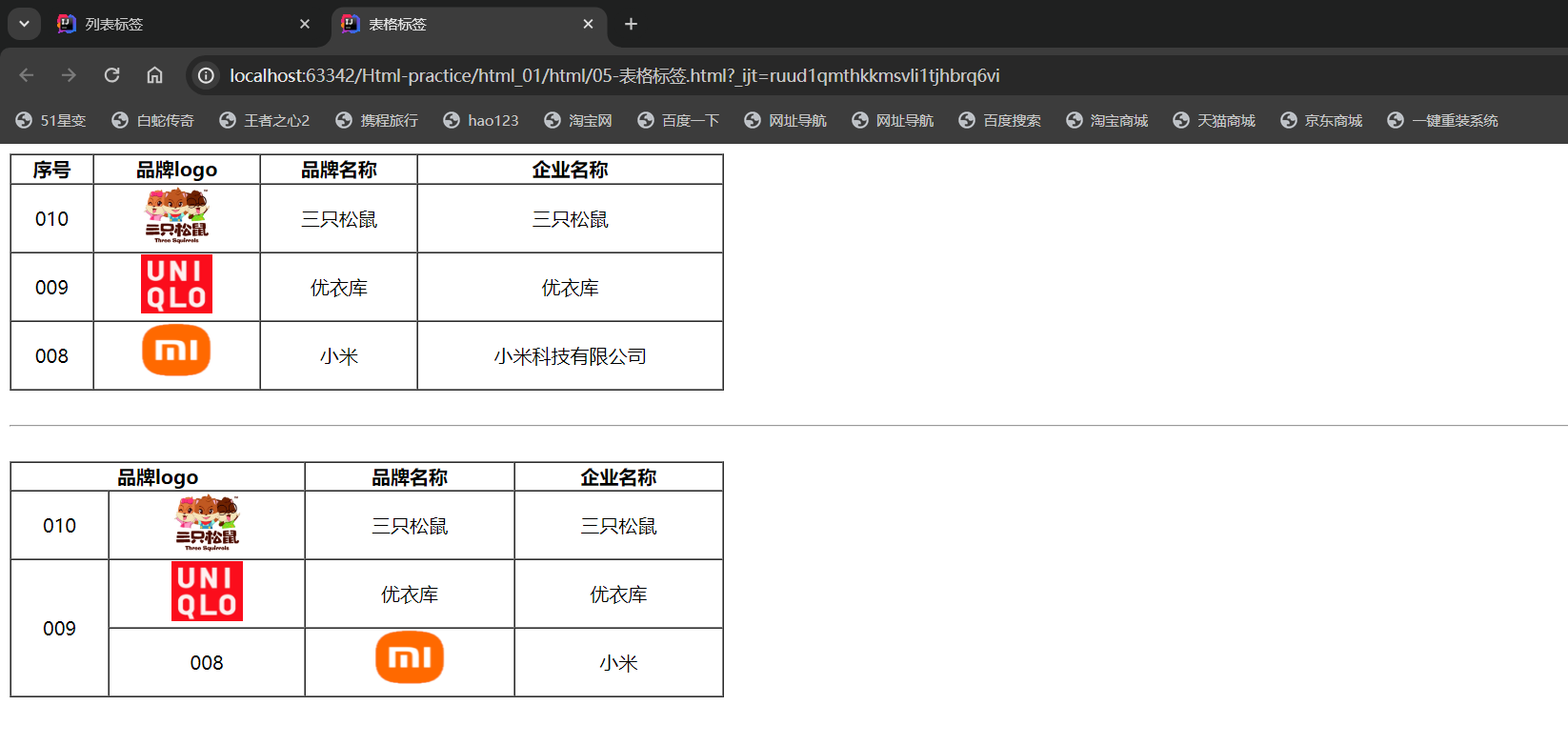
Task: Click the globe icon of 百度一下 bookmark
Action: [646, 120]
